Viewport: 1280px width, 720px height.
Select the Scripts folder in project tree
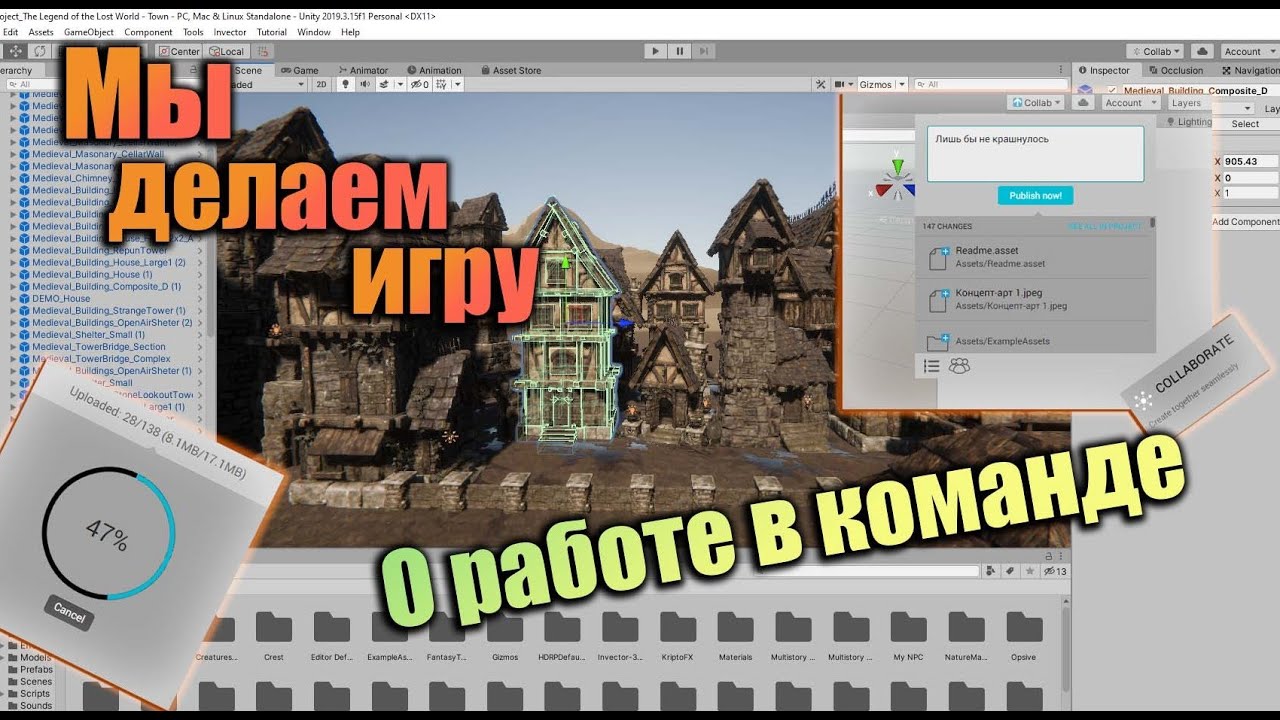[x=34, y=693]
